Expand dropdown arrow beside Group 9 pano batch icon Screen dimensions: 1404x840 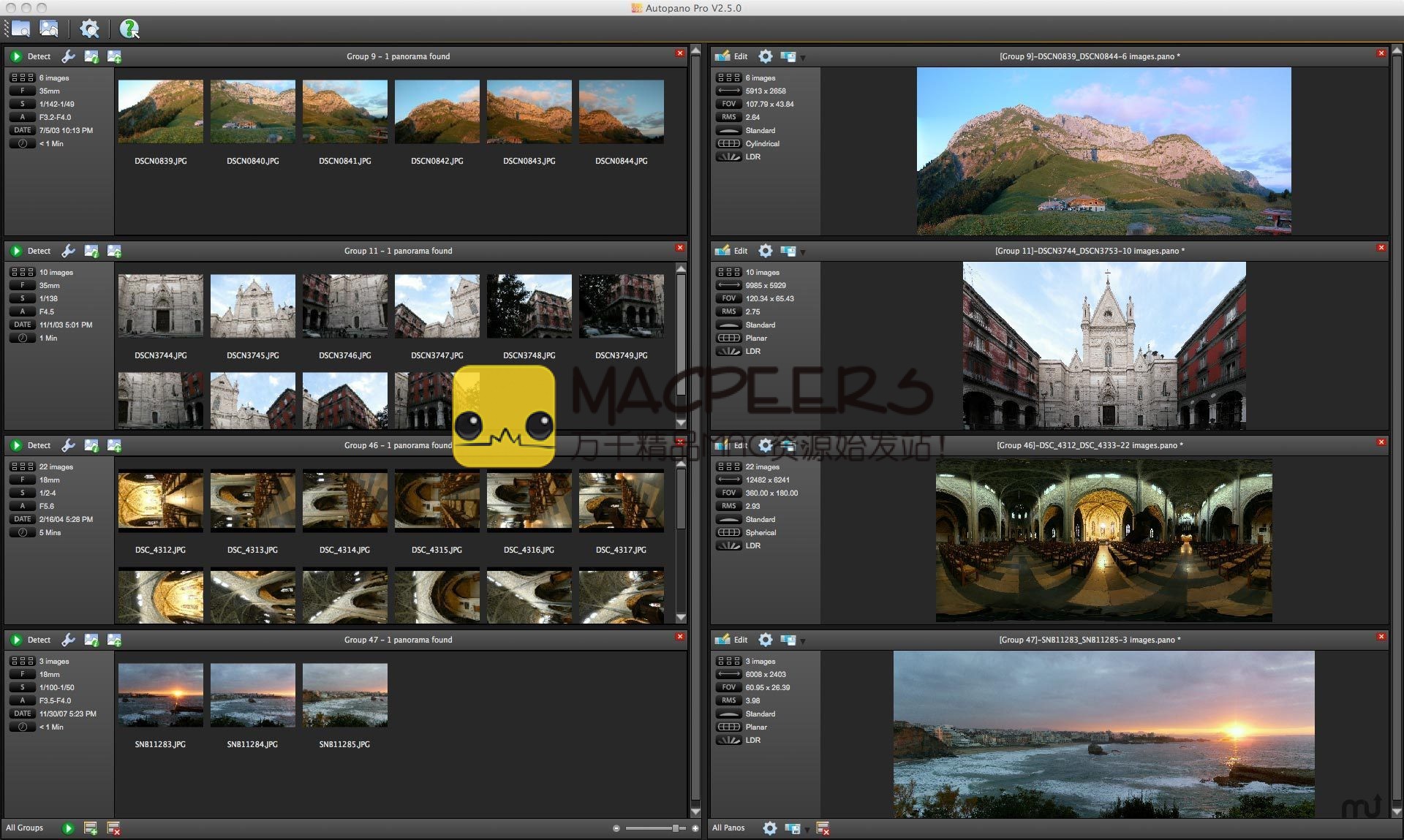pyautogui.click(x=803, y=58)
